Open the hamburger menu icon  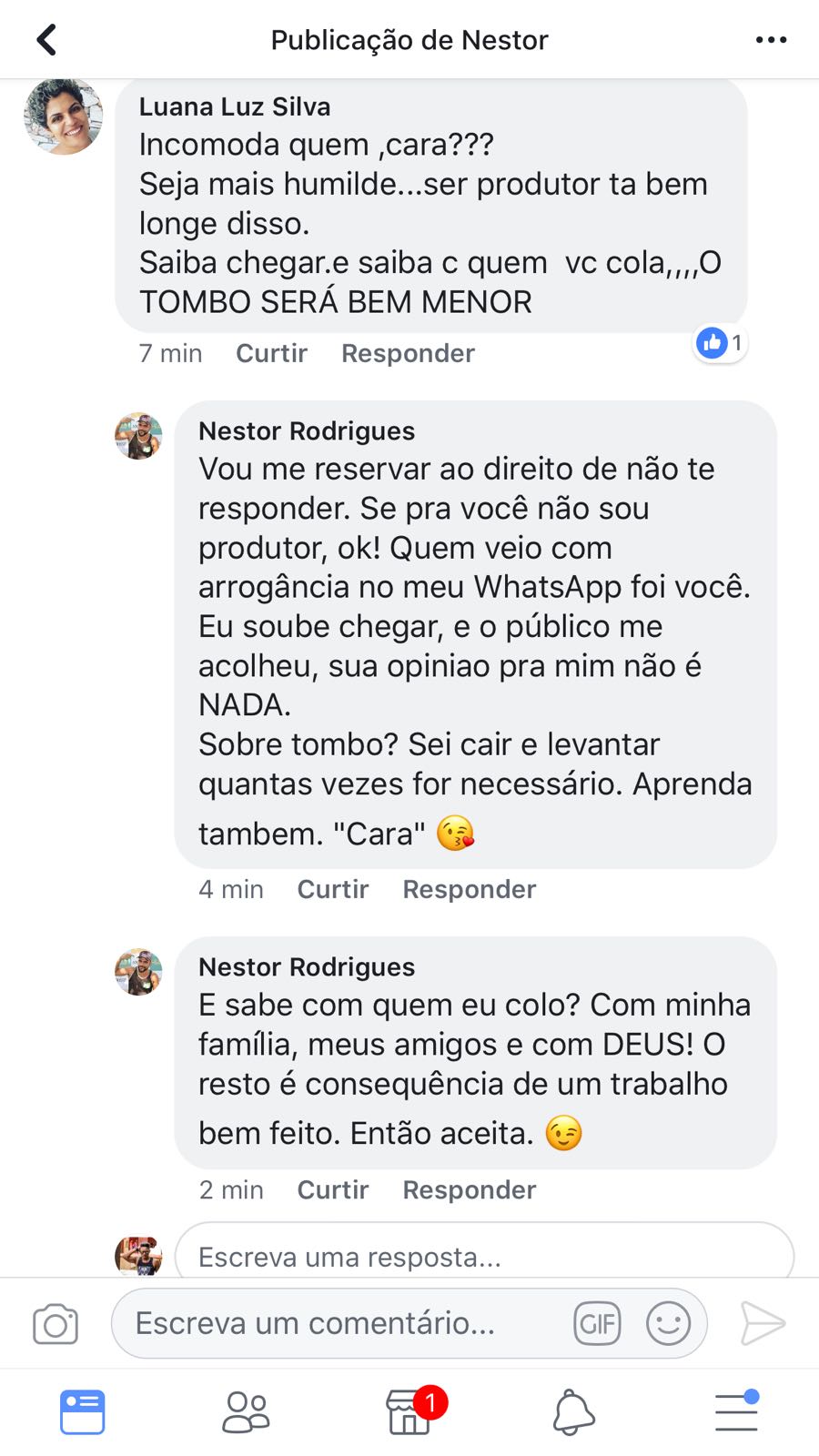point(736,1412)
